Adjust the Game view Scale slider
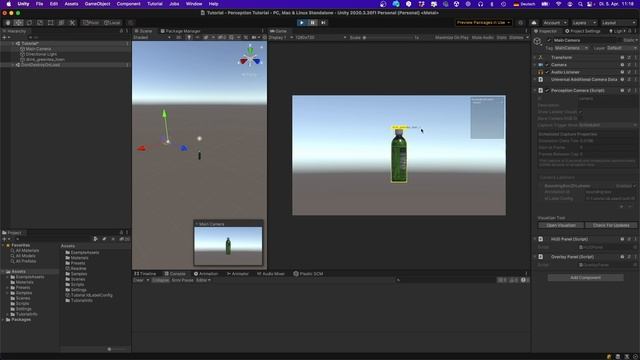The width and height of the screenshot is (640, 360). coord(388,38)
